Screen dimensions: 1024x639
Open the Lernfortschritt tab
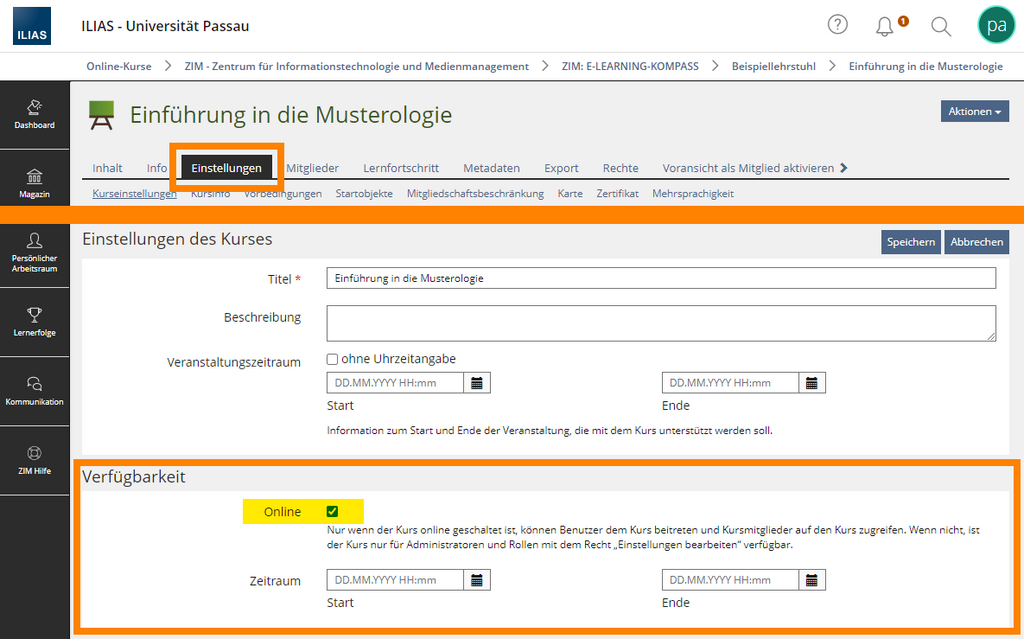coord(401,168)
